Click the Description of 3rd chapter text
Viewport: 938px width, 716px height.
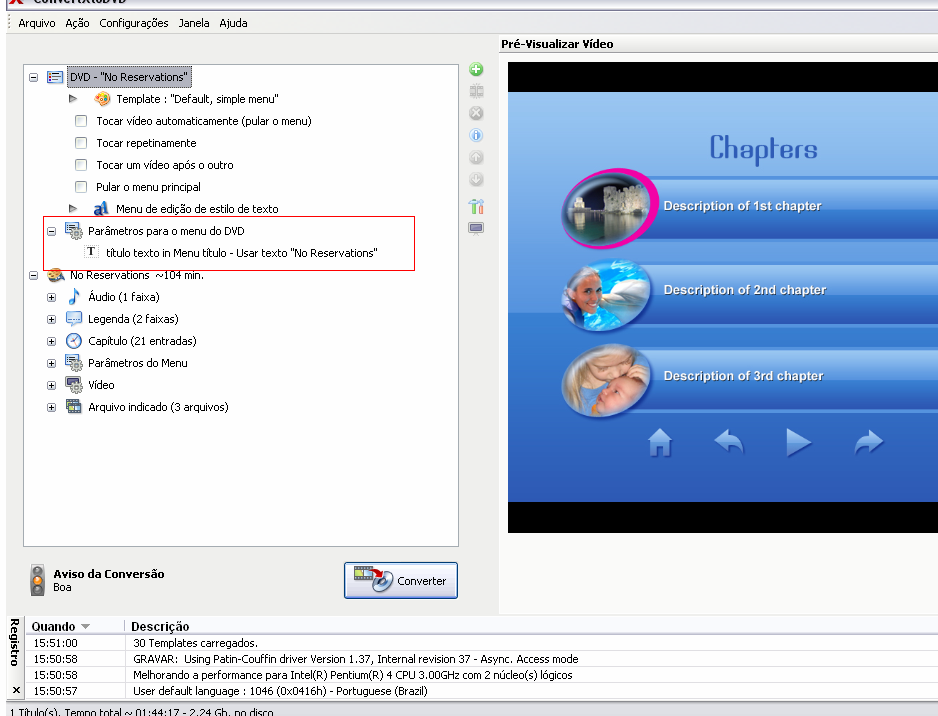click(743, 376)
